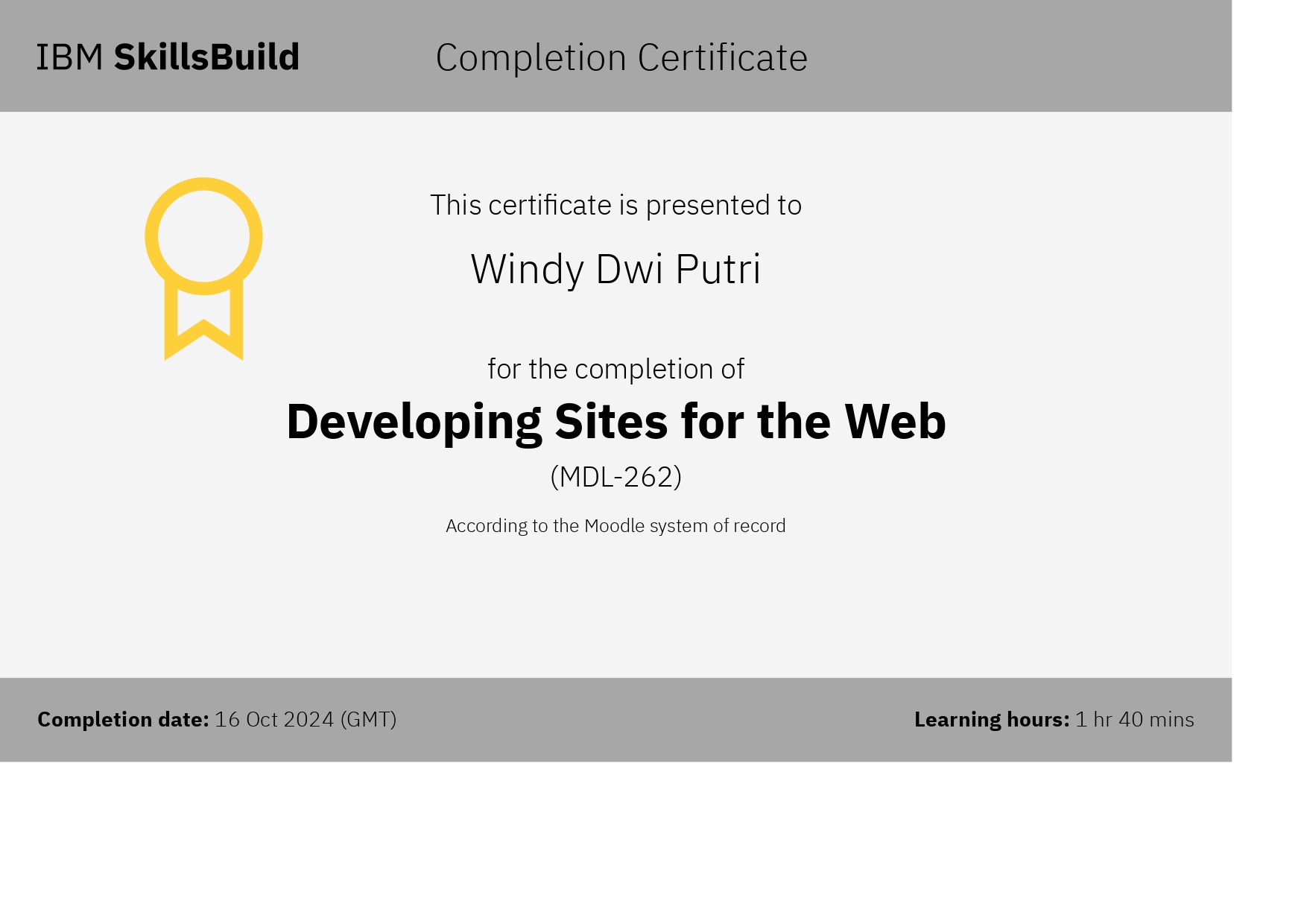This screenshot has width=1307, height=924.
Task: Click the IBM SkillsBuild logo
Action: (x=168, y=57)
